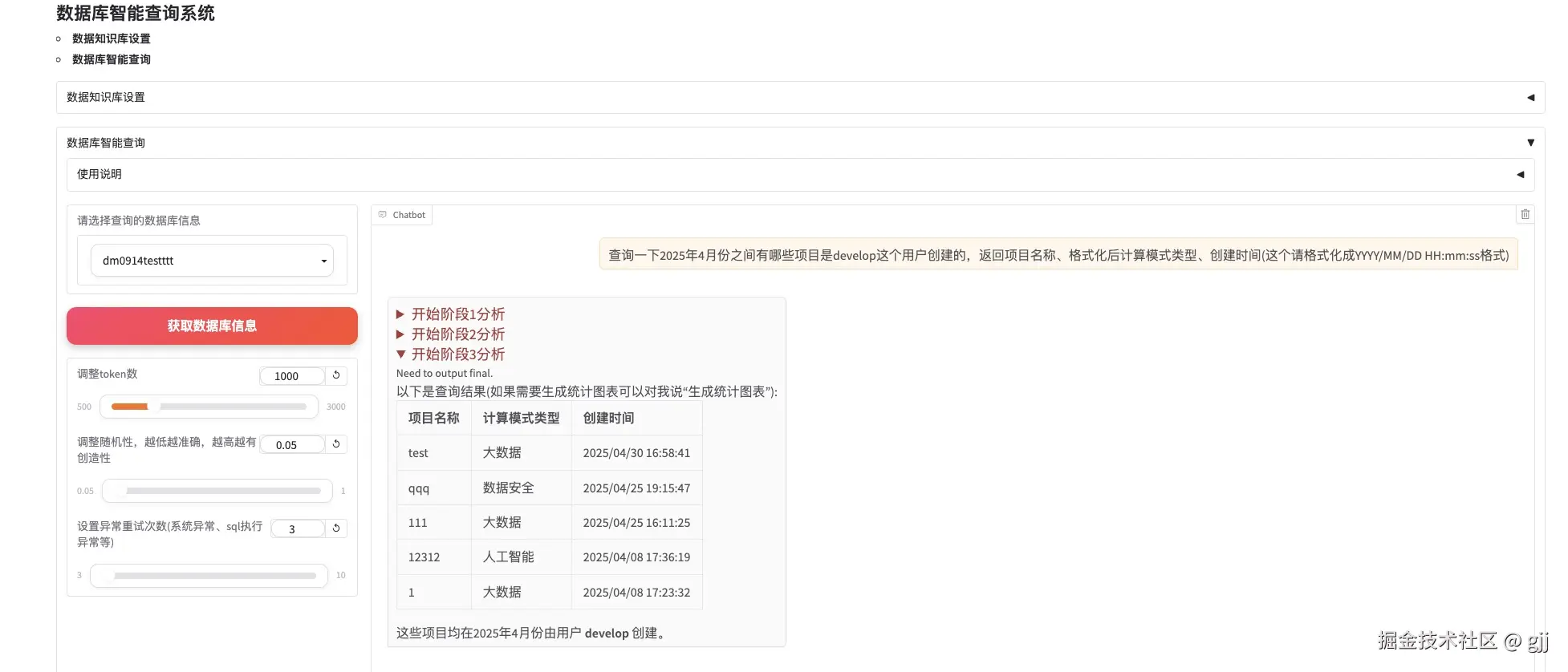Expand 开始阶段2分析 details
The height and width of the screenshot is (672, 1568).
451,334
